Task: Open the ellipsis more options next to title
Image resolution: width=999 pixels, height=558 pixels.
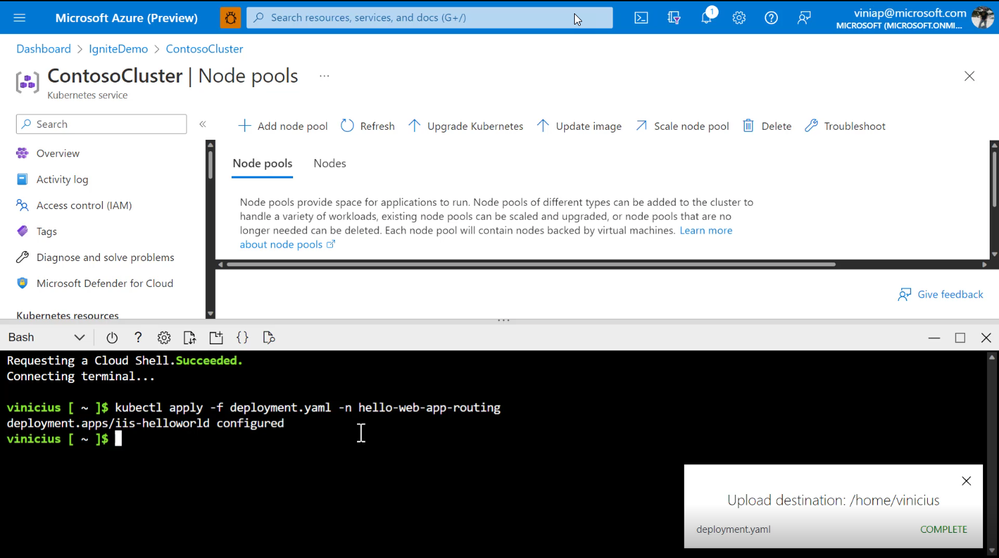Action: click(x=324, y=76)
